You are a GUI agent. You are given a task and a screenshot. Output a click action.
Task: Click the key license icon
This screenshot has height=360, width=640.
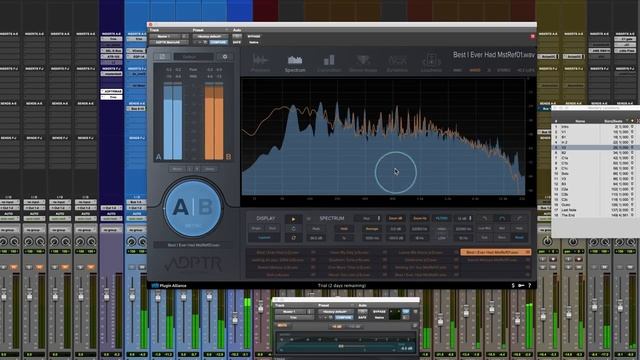click(x=521, y=285)
